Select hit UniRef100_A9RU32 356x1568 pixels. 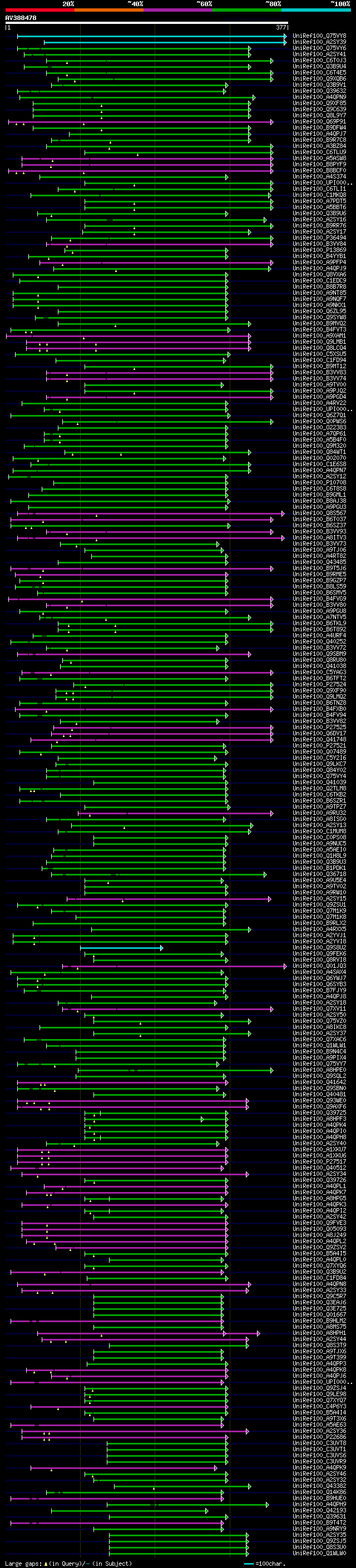[x=319, y=813]
